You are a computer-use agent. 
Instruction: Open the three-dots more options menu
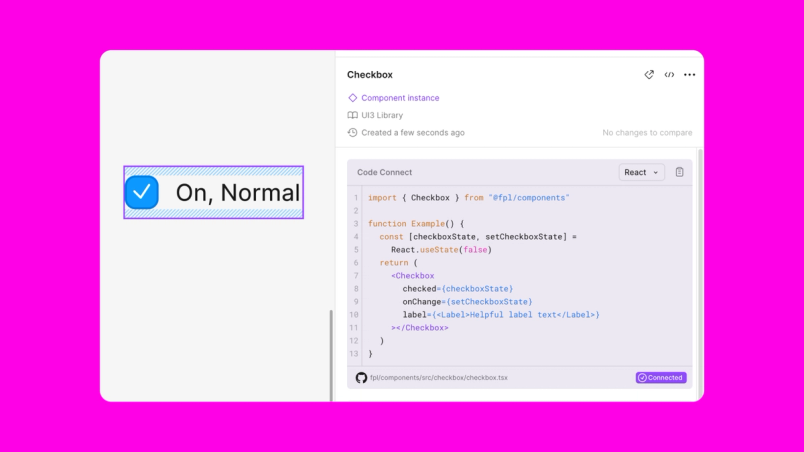[690, 75]
